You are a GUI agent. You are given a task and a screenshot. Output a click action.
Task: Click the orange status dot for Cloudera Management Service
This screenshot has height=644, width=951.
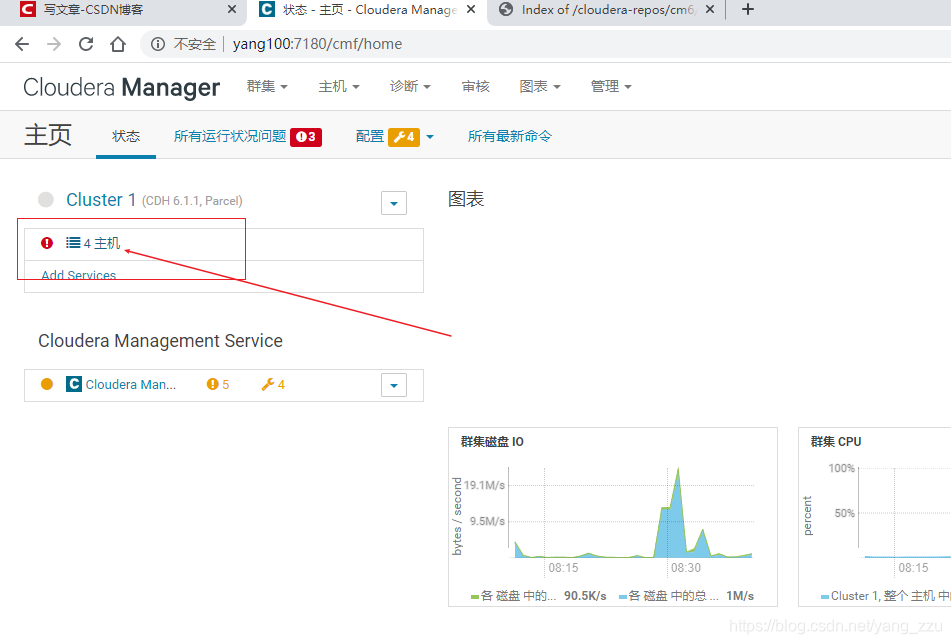coord(47,384)
